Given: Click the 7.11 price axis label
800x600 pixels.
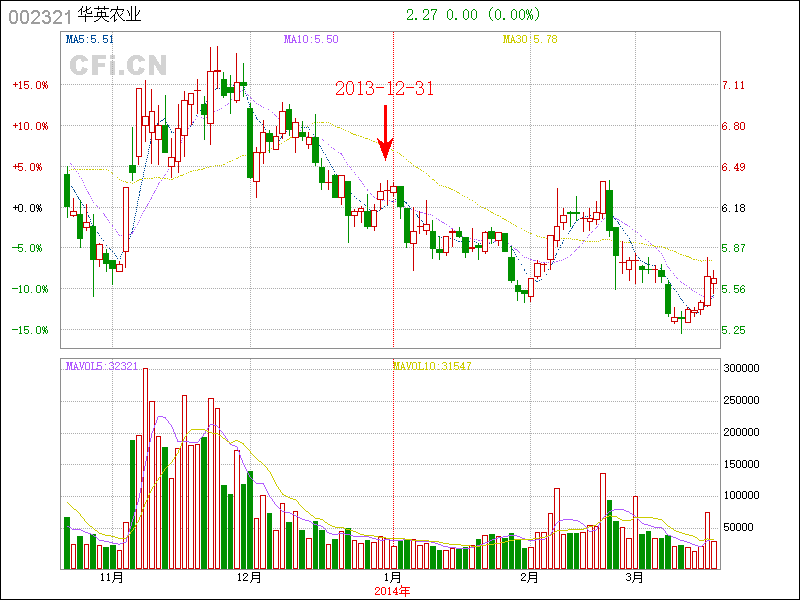Looking at the screenshot, I should (x=734, y=85).
